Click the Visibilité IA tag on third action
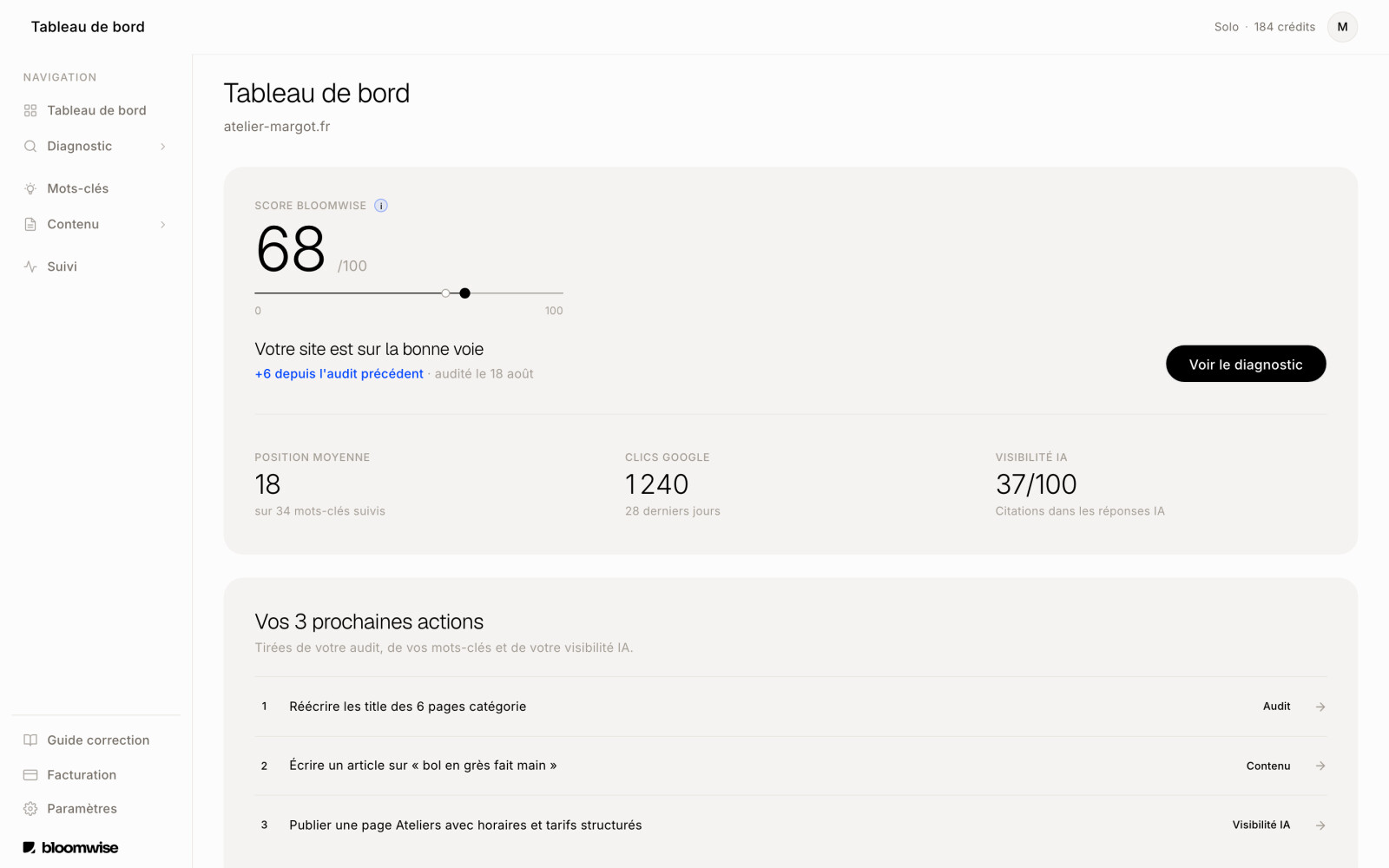 point(1261,825)
